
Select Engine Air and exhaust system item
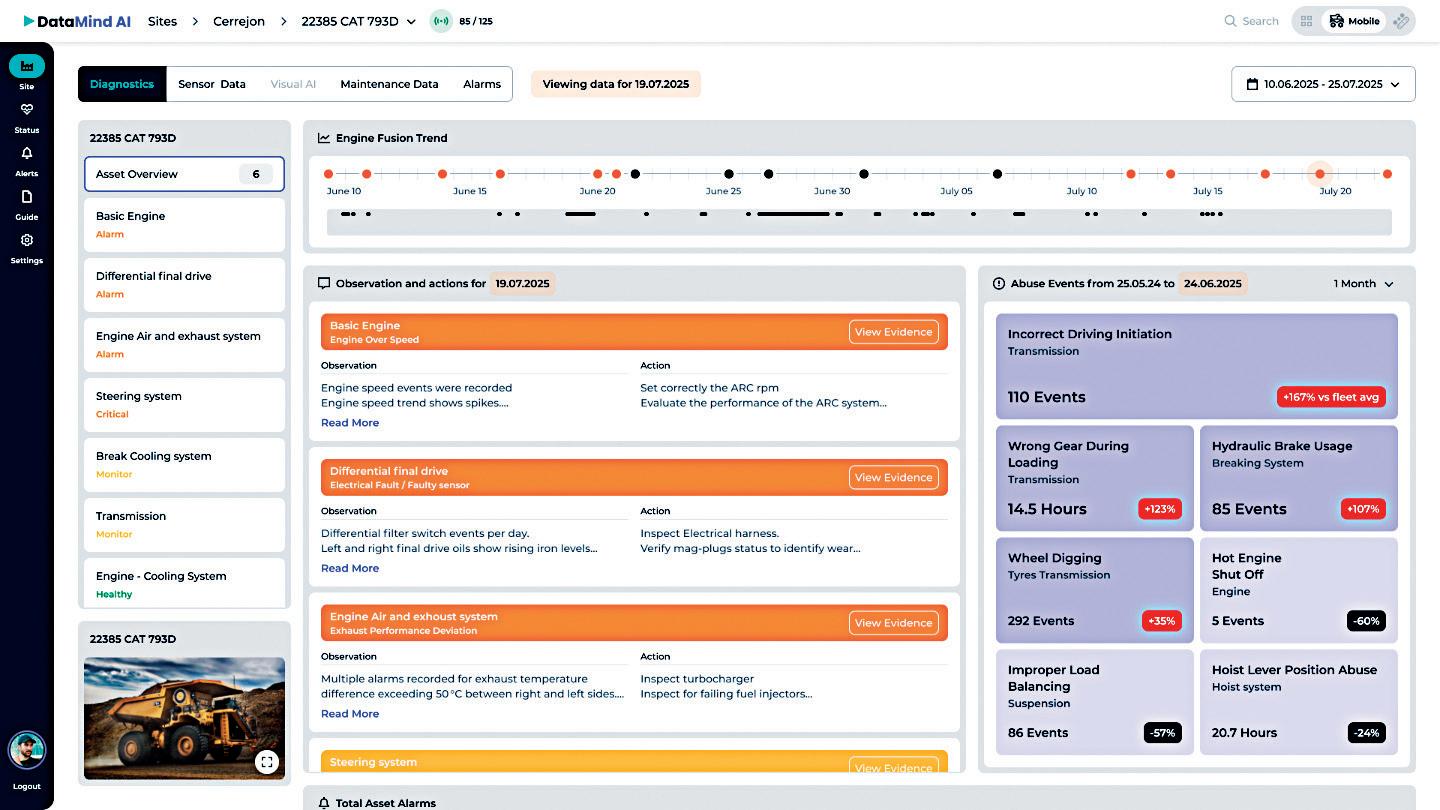[184, 344]
